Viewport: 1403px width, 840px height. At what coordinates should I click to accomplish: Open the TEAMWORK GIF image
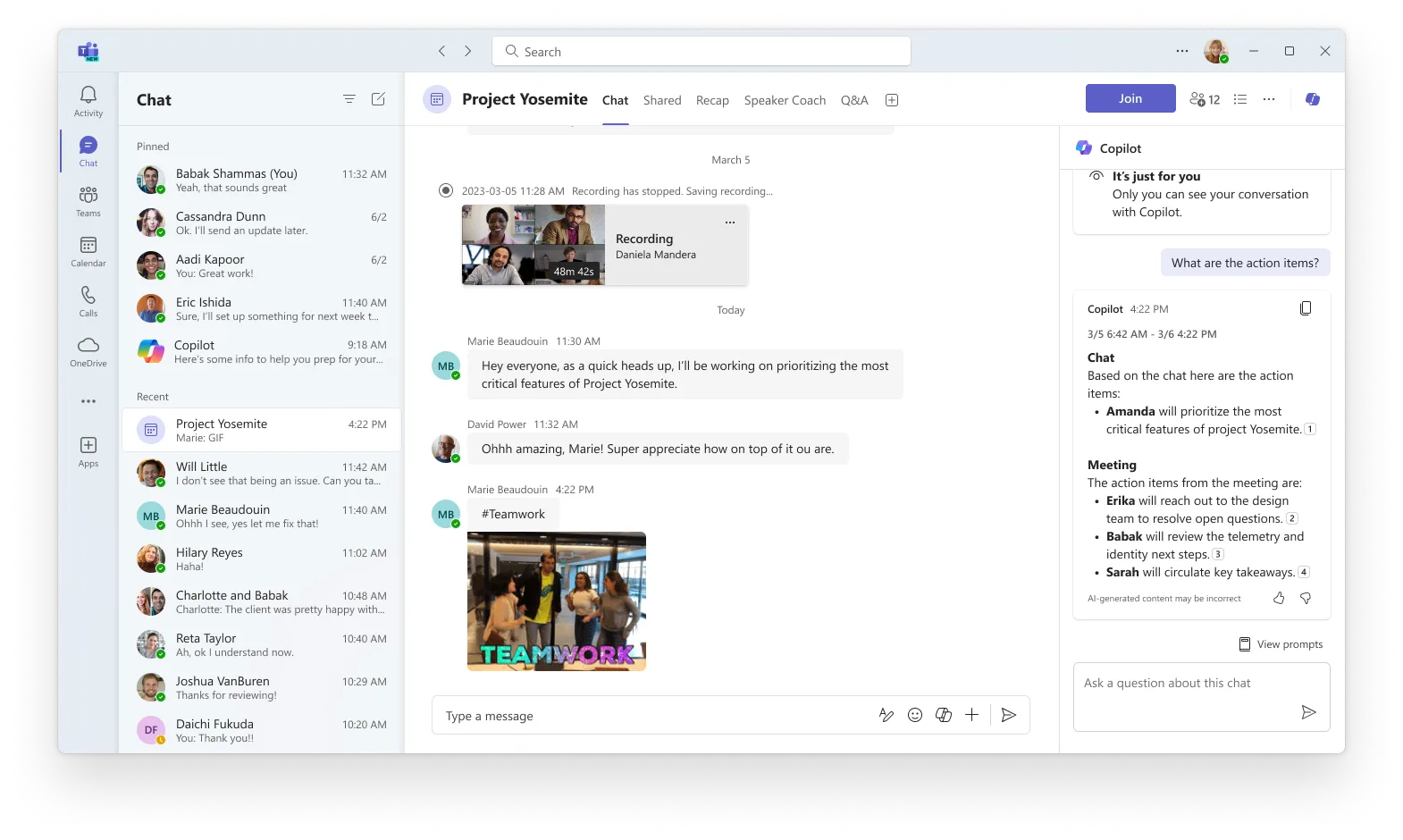[x=557, y=601]
